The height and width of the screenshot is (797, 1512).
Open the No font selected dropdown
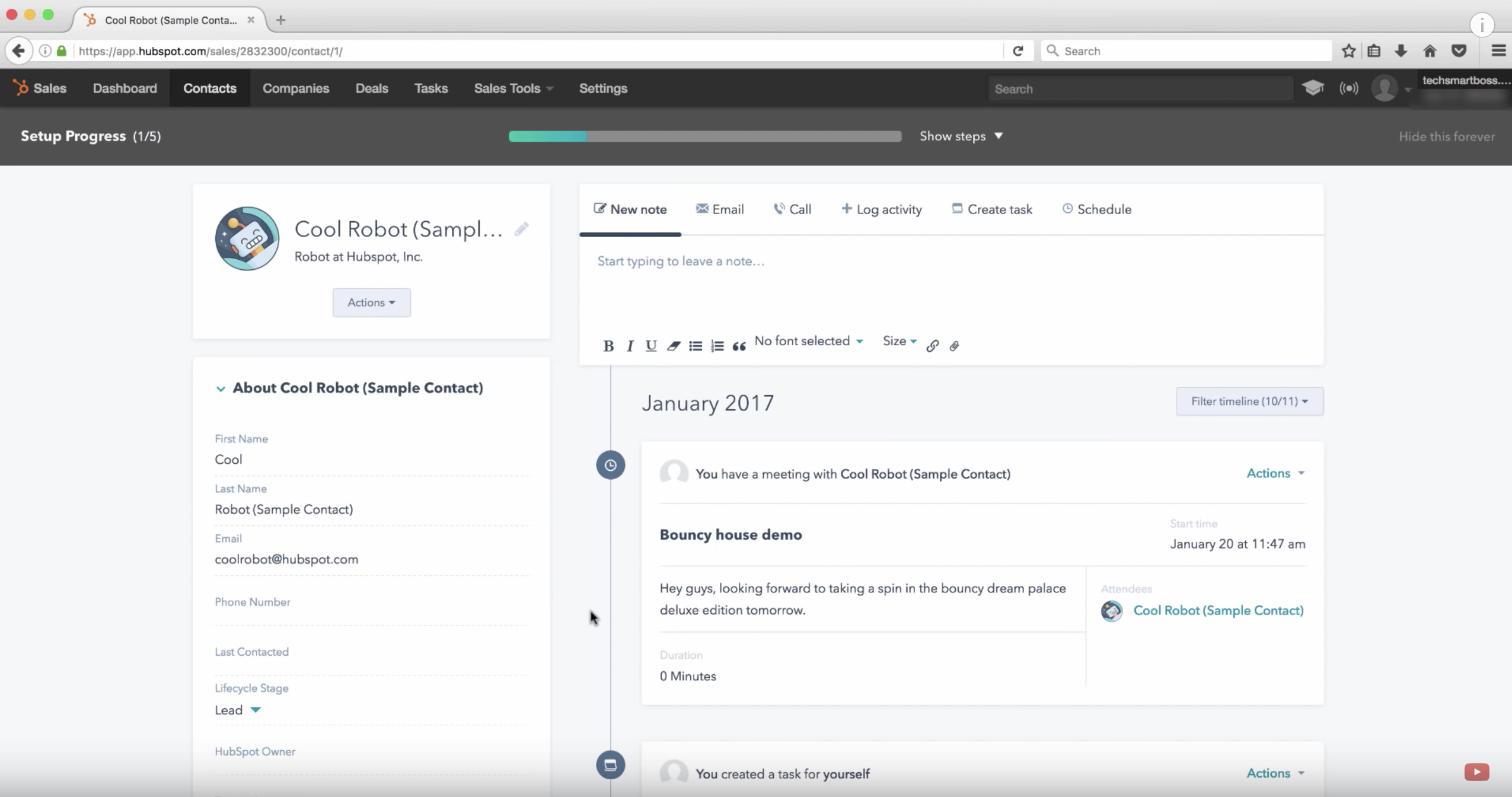click(808, 341)
